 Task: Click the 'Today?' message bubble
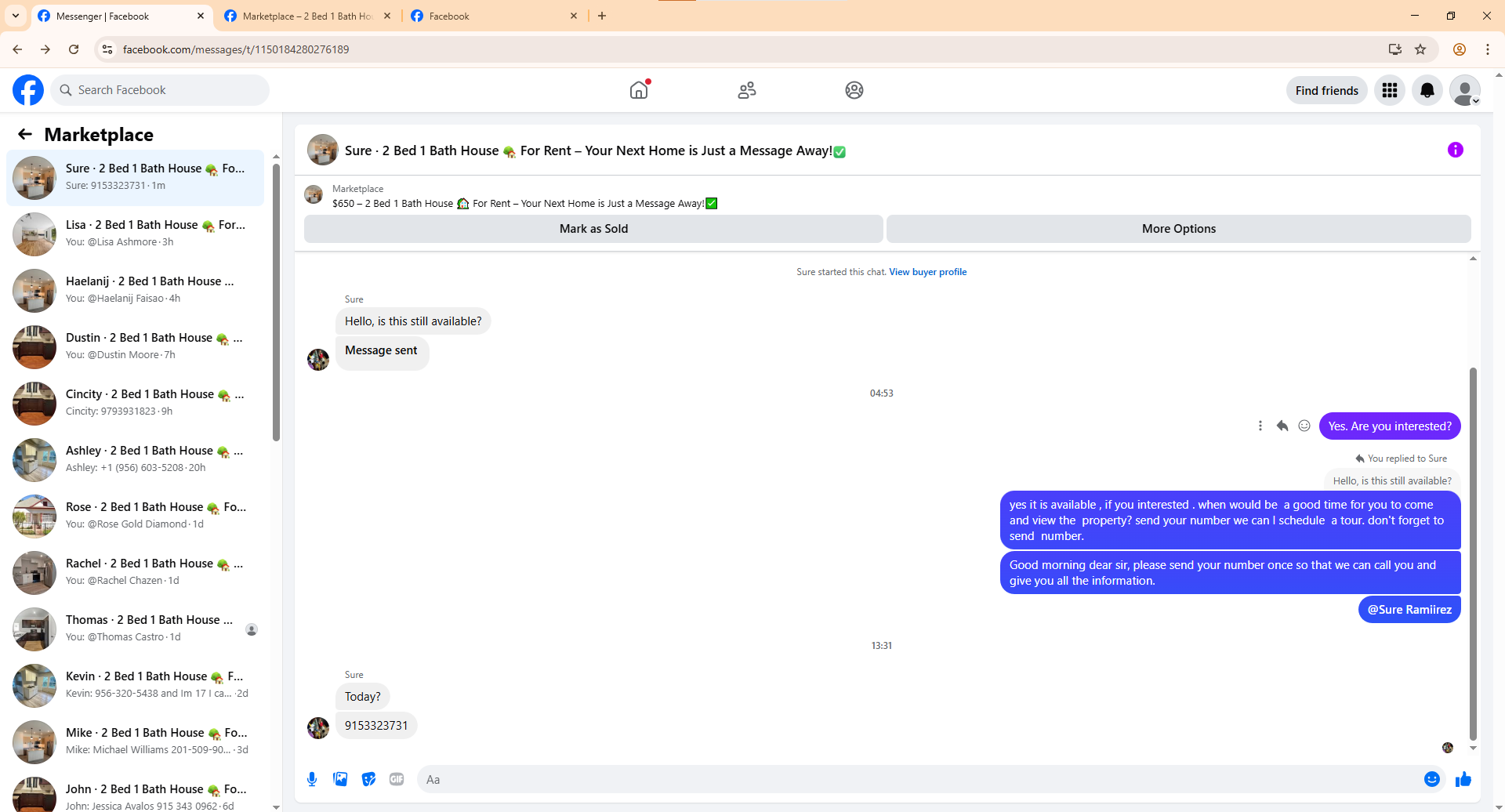click(x=362, y=696)
